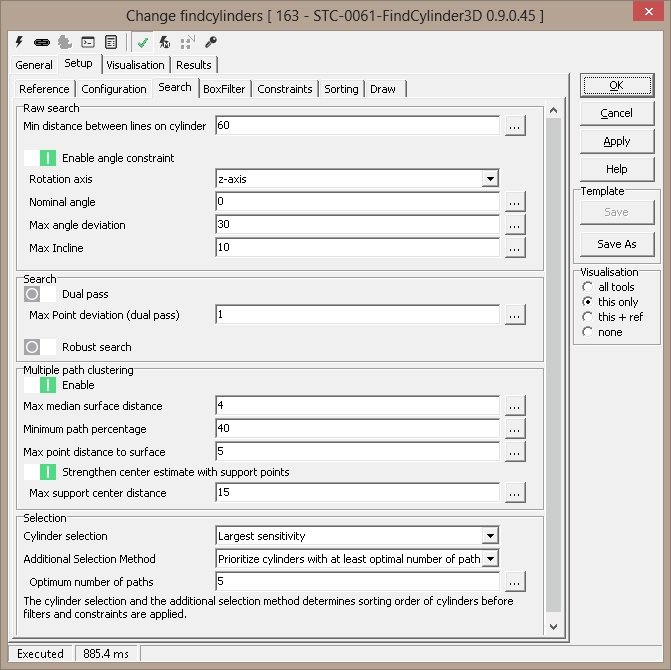
Task: Open the Results tab
Action: (194, 65)
